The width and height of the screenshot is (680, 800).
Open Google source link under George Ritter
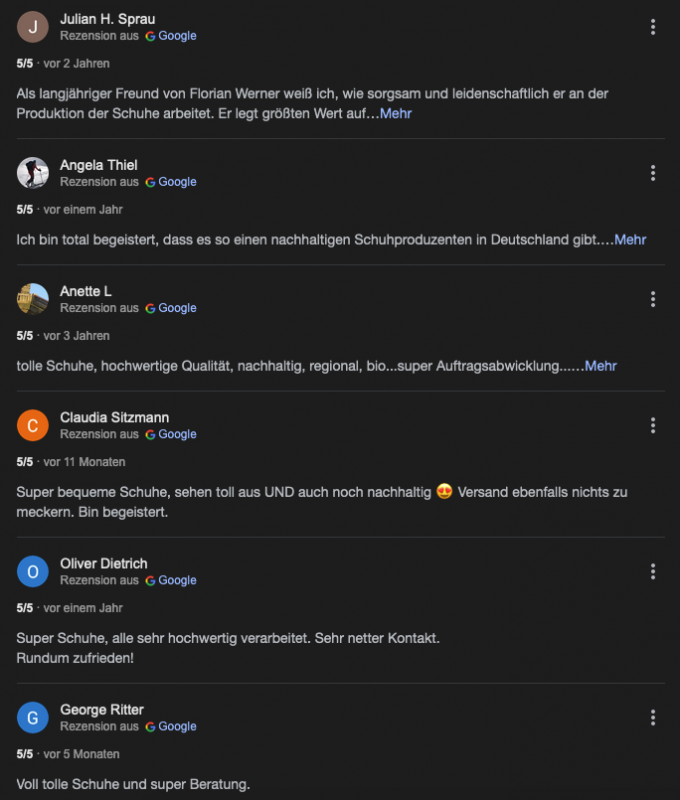(170, 726)
